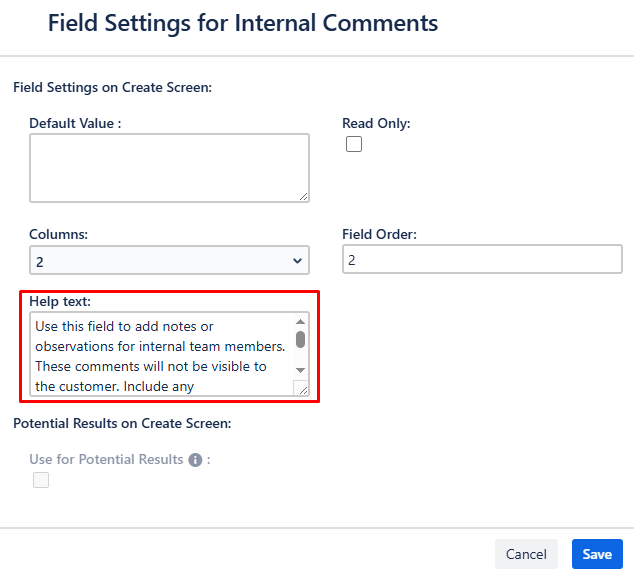The image size is (634, 574).
Task: Enable the Read Only checkbox
Action: tap(354, 144)
